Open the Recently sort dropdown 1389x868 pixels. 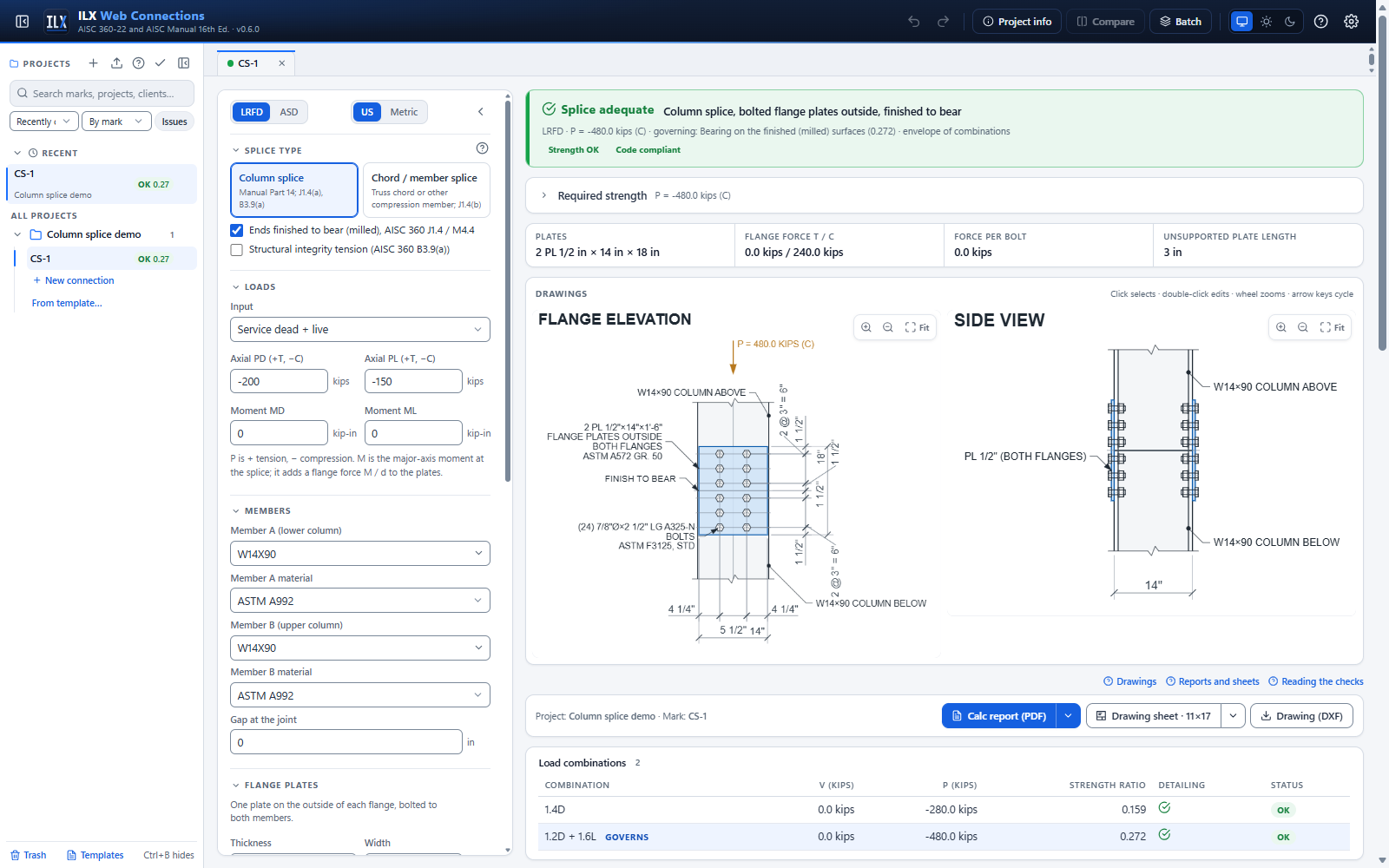44,122
